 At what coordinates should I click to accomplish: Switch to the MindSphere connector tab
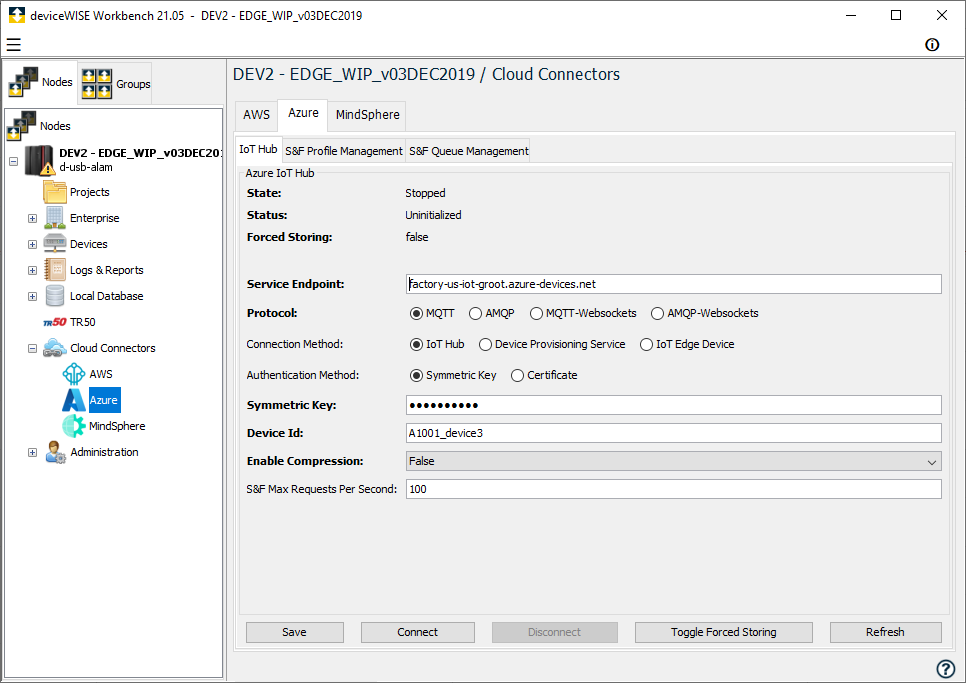tap(367, 115)
